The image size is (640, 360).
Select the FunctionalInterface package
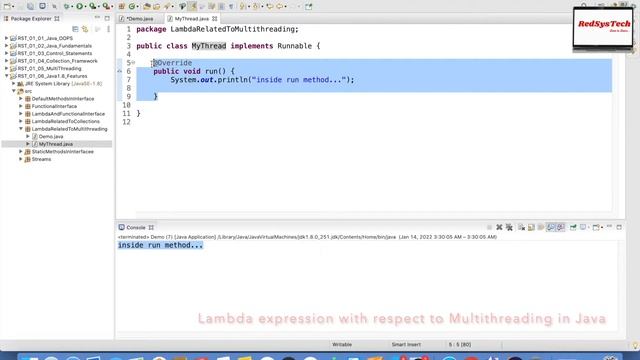tap(54, 106)
